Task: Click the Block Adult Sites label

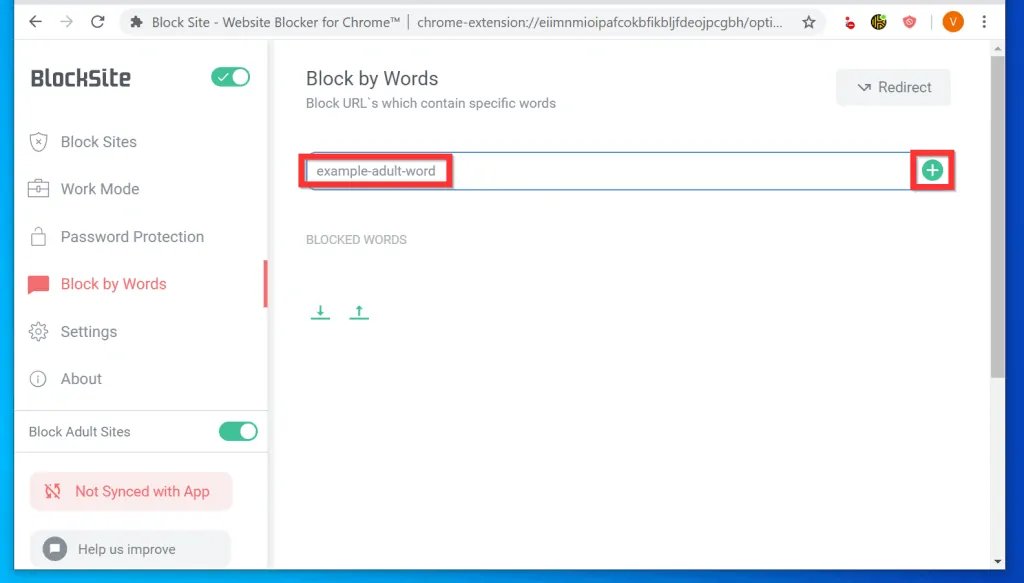Action: (x=80, y=432)
